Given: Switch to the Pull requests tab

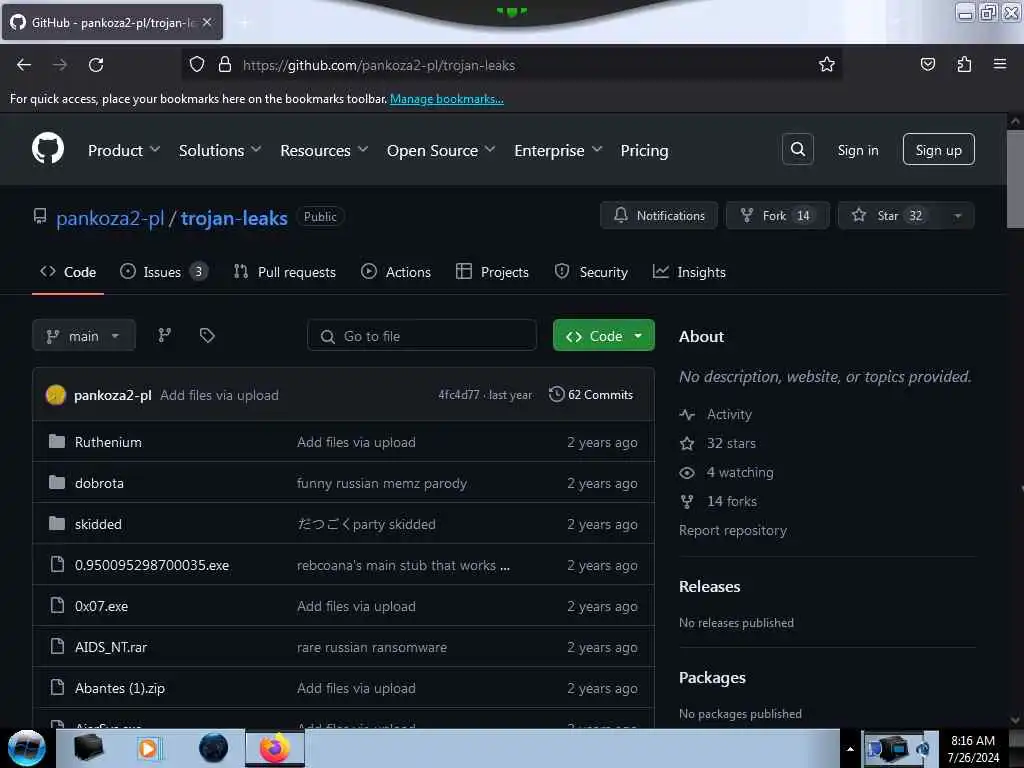Looking at the screenshot, I should coord(285,272).
